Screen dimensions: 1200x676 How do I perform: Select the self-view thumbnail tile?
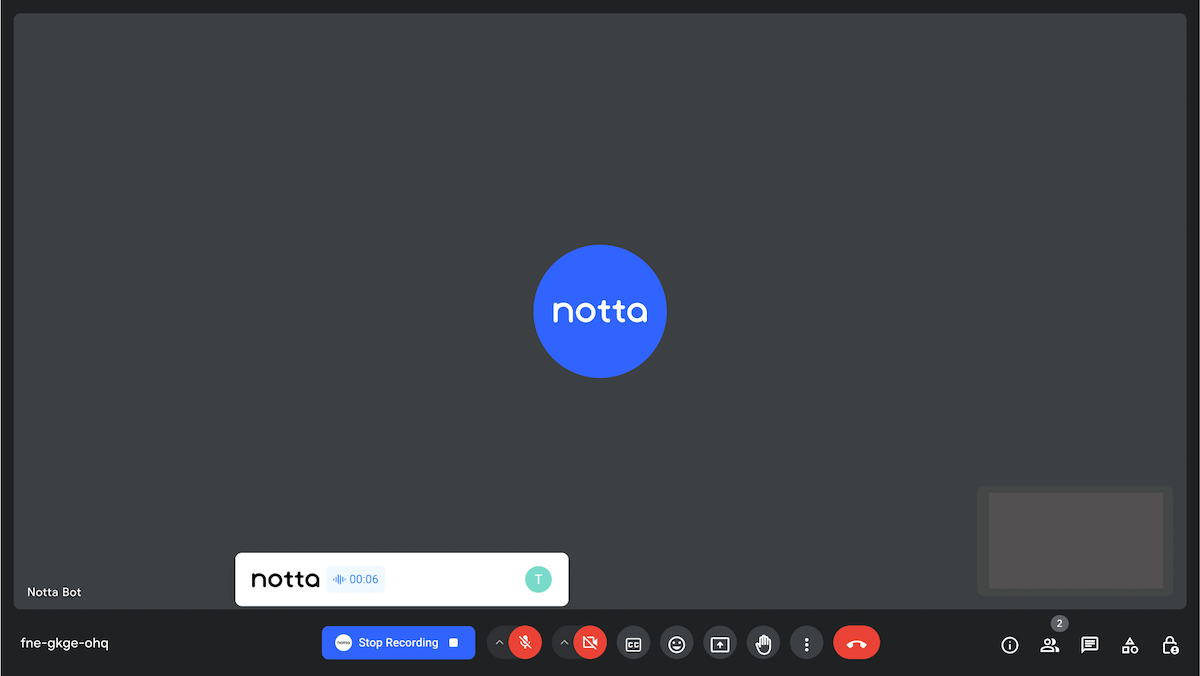pyautogui.click(x=1075, y=541)
